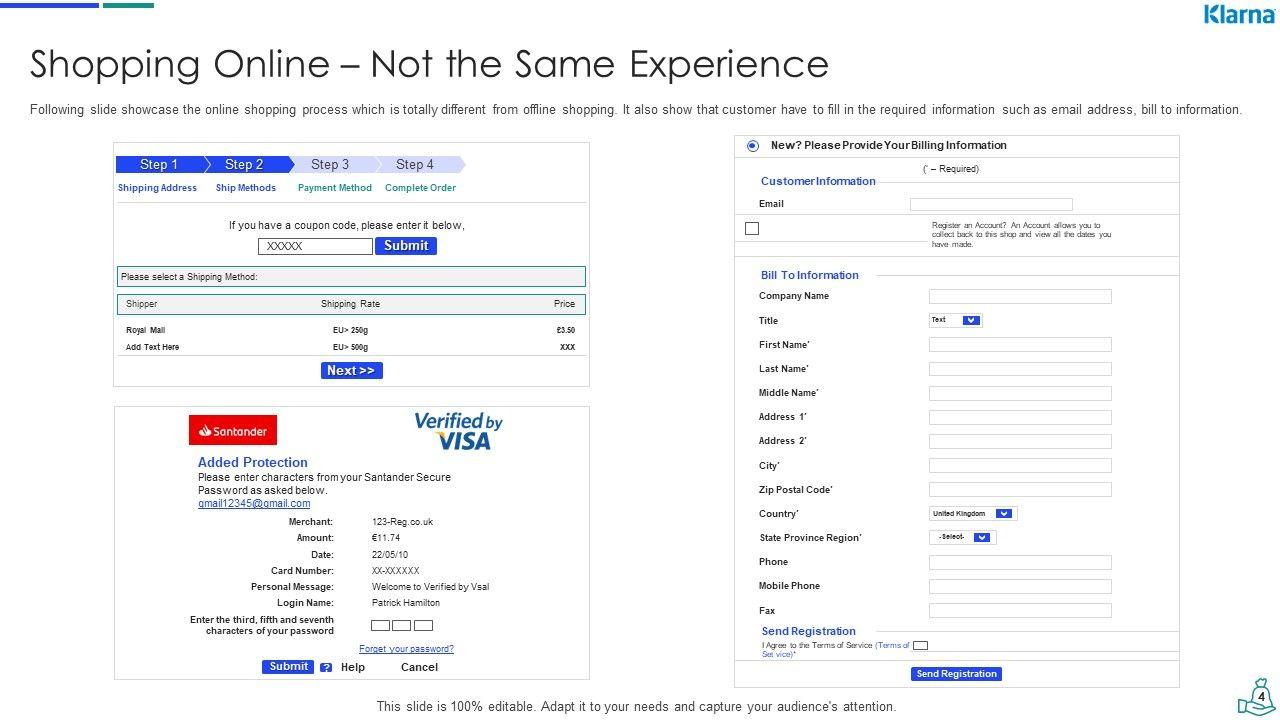This screenshot has width=1280, height=720.
Task: Click the Santander logo
Action: coord(233,430)
